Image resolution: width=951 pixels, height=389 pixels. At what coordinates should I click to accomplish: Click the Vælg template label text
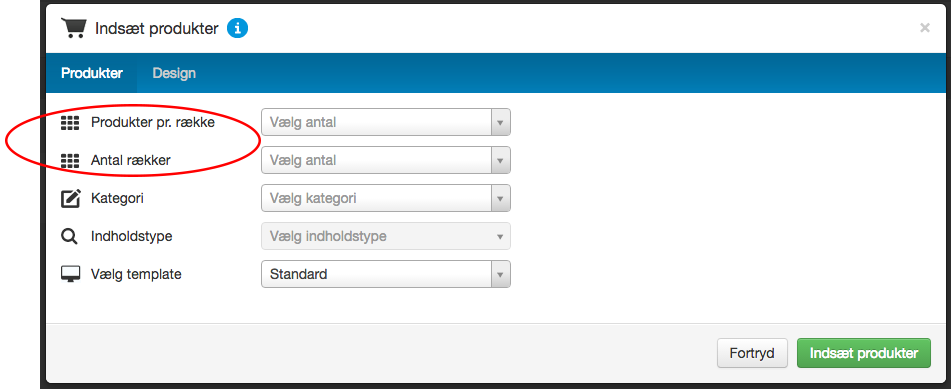(x=136, y=274)
